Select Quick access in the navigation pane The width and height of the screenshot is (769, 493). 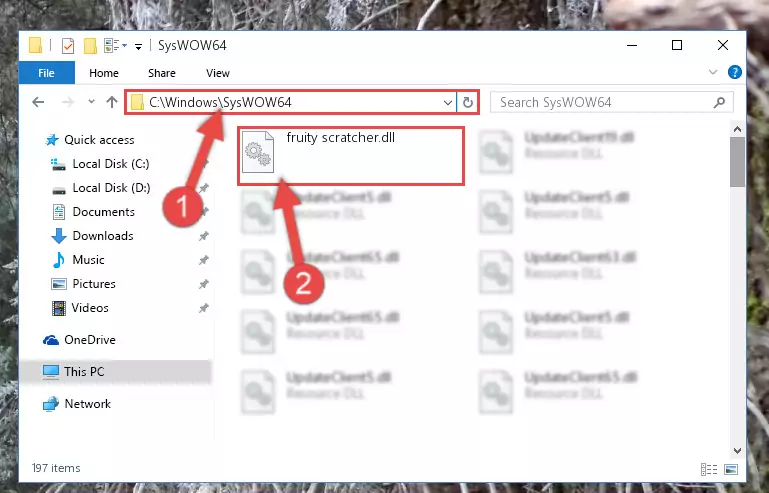click(99, 140)
